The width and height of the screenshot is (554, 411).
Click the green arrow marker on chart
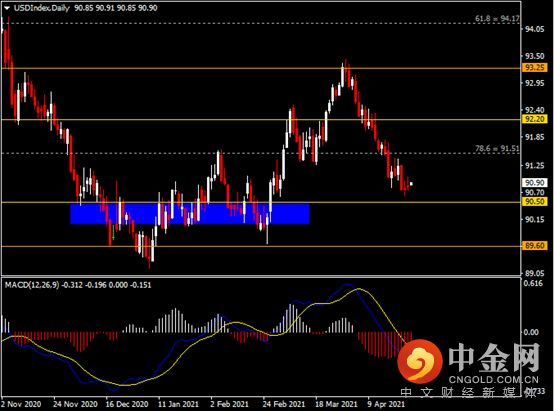(113, 233)
